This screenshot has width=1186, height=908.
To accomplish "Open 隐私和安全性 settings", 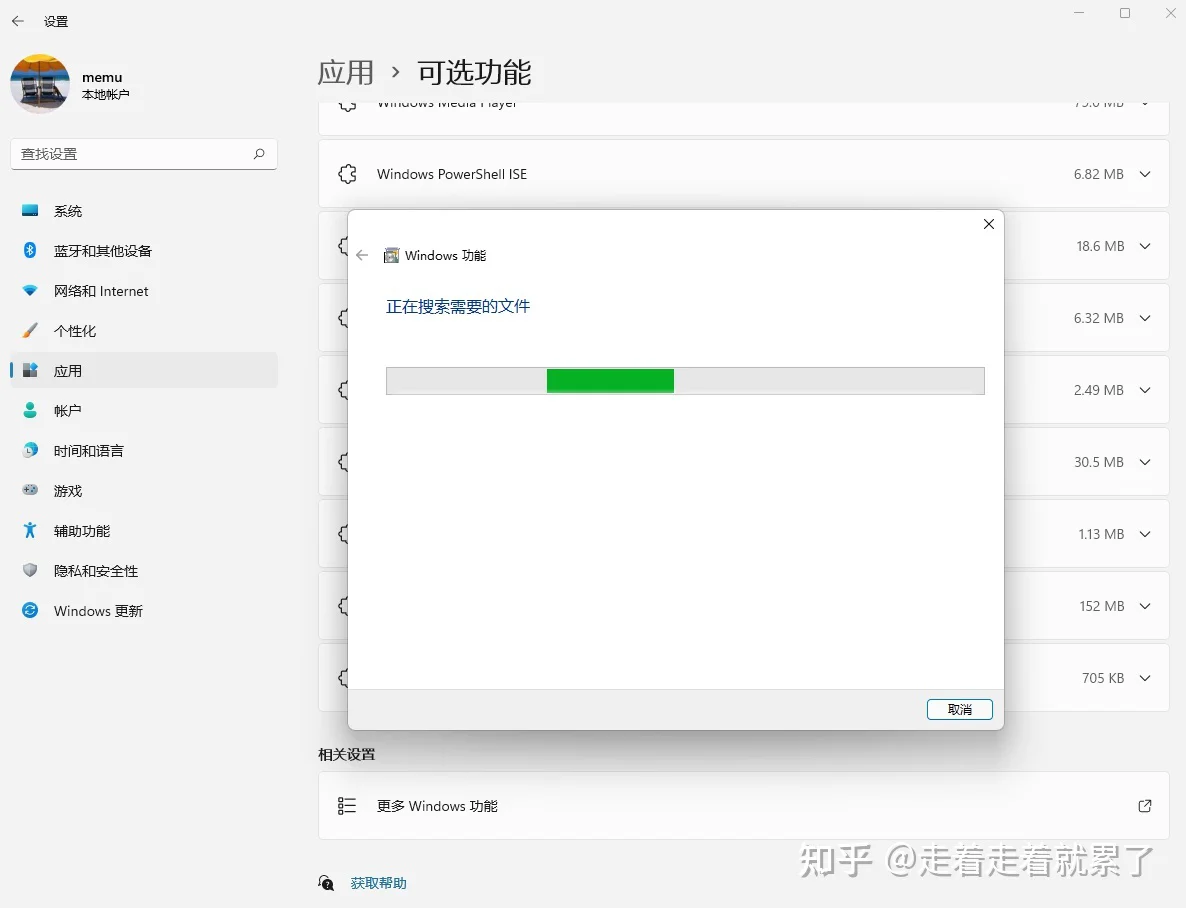I will click(144, 571).
